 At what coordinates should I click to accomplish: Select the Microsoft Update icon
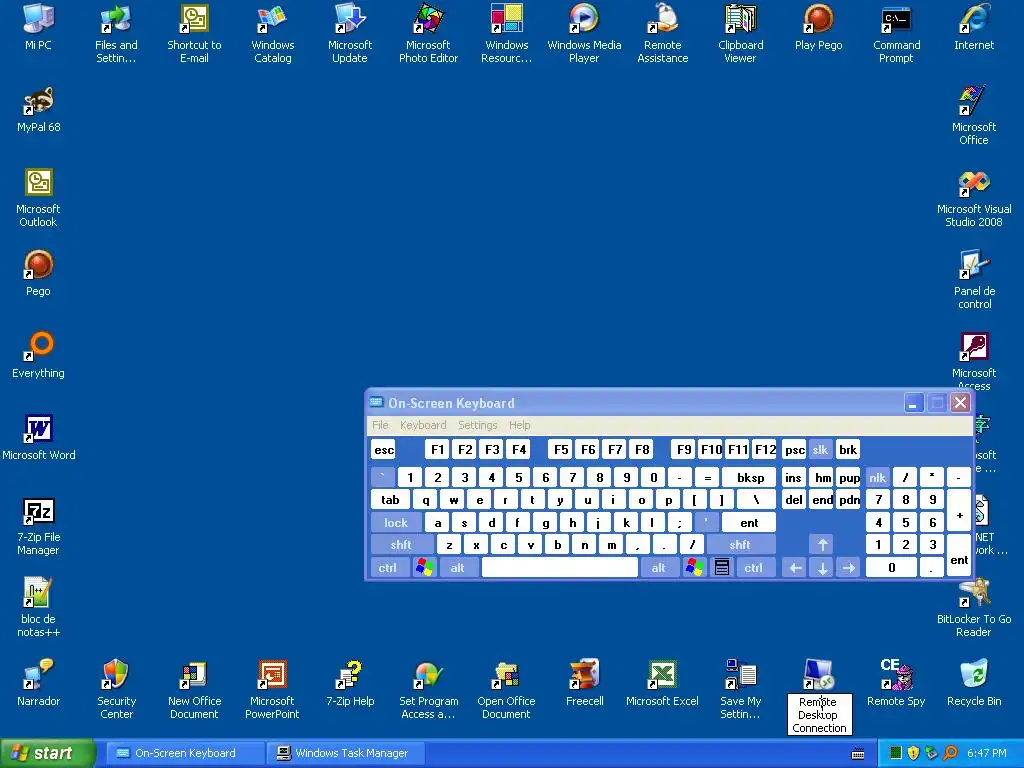pos(350,20)
